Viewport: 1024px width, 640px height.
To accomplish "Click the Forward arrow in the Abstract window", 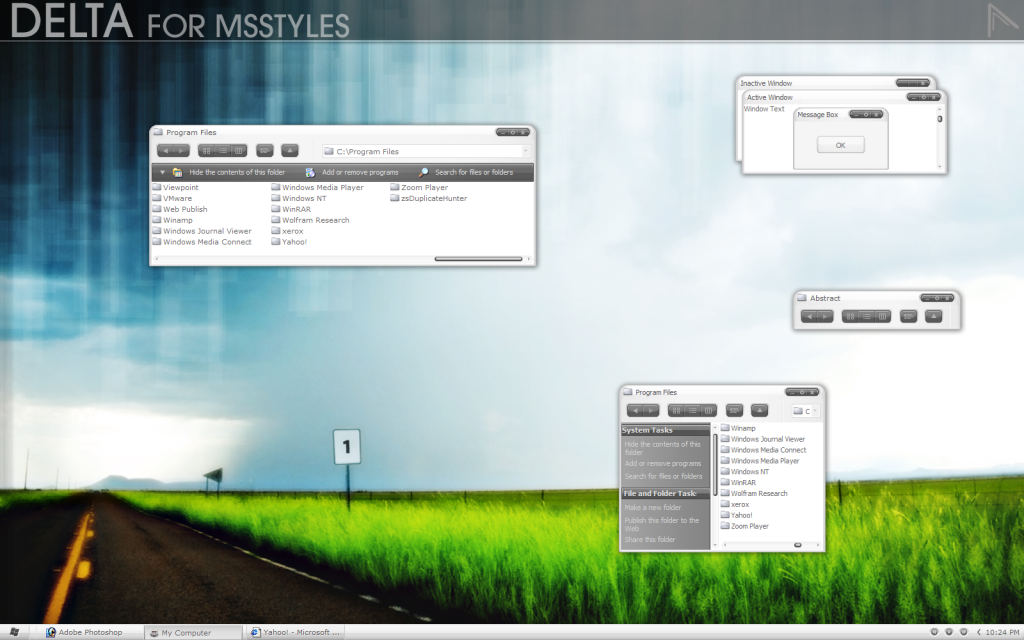I will pyautogui.click(x=826, y=317).
